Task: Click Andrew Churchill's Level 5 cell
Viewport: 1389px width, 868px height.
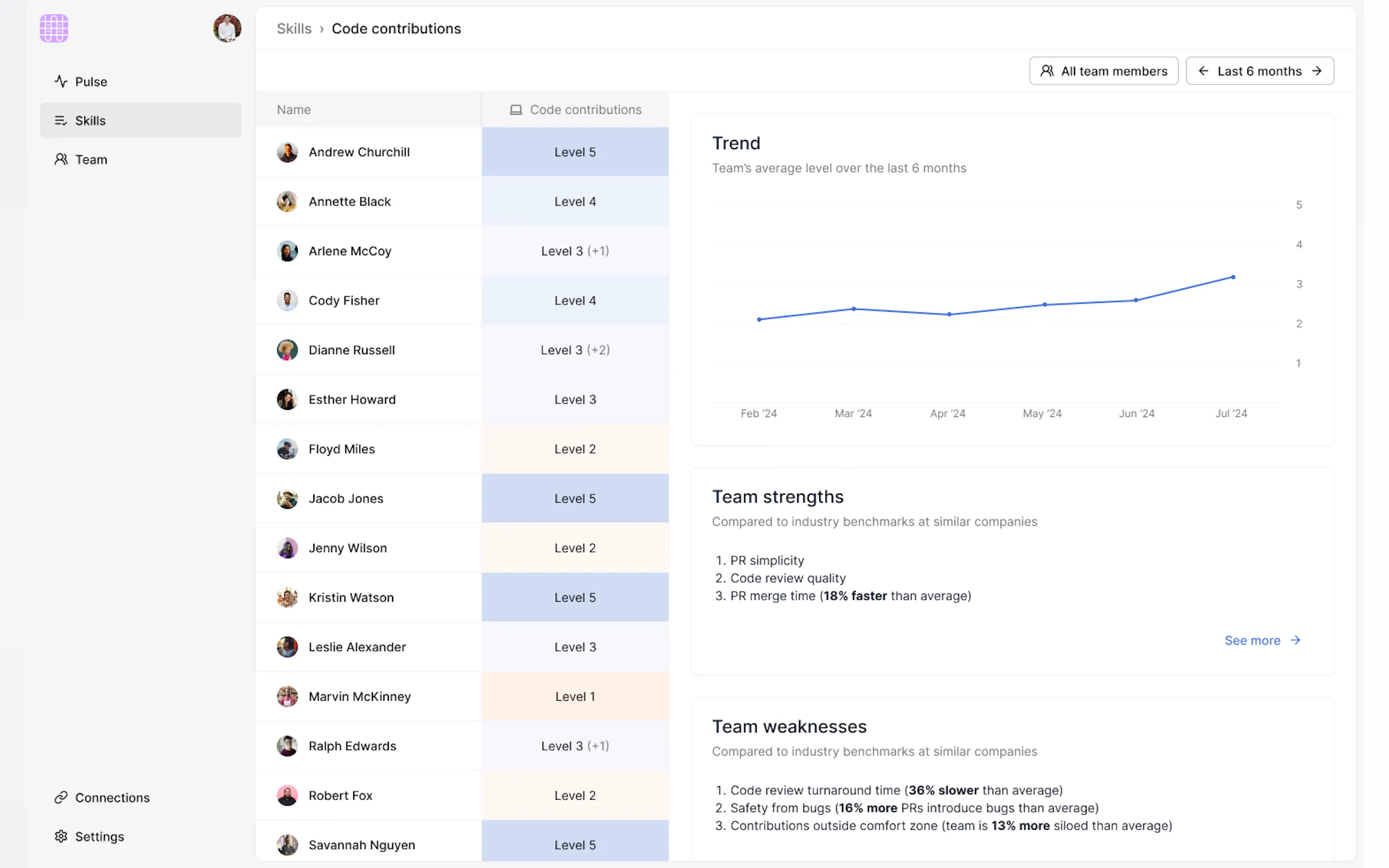Action: coord(575,152)
